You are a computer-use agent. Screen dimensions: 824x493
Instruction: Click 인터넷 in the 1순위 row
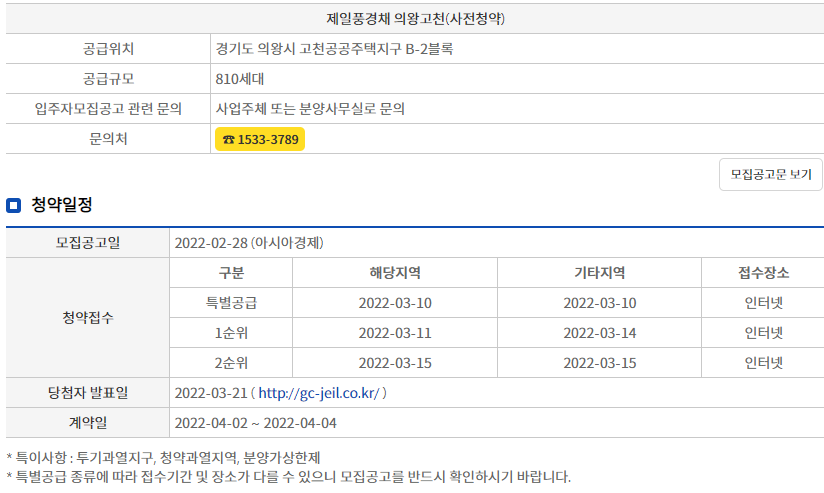764,333
